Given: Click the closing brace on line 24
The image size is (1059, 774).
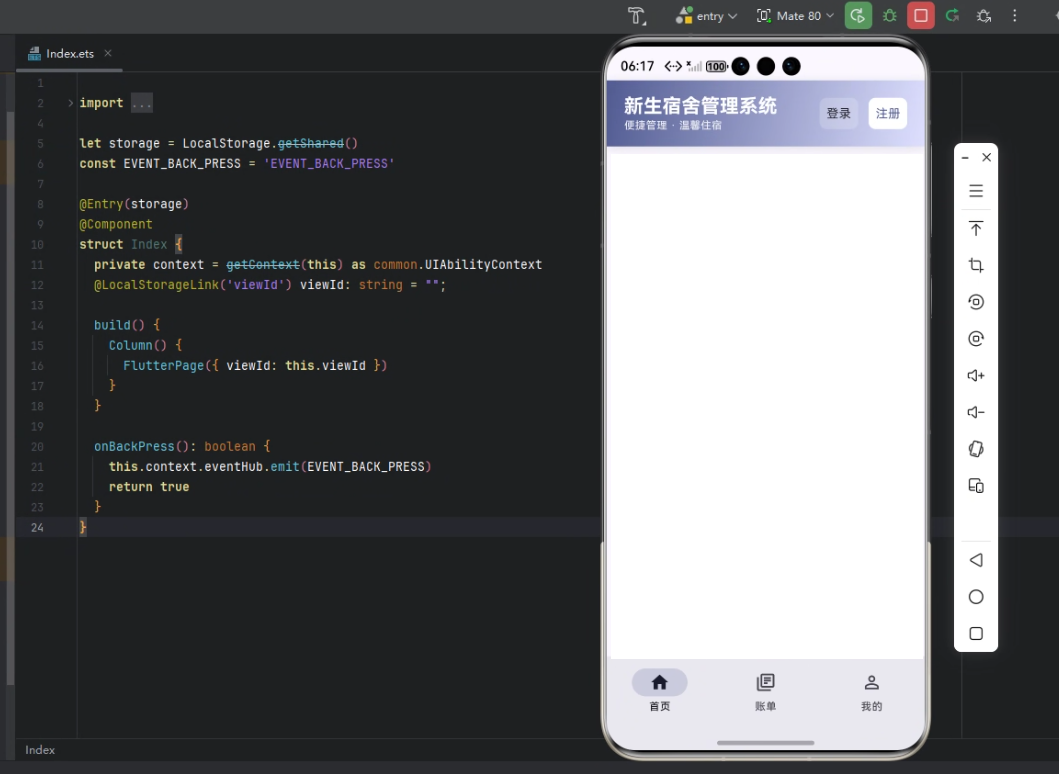Looking at the screenshot, I should click(x=83, y=527).
